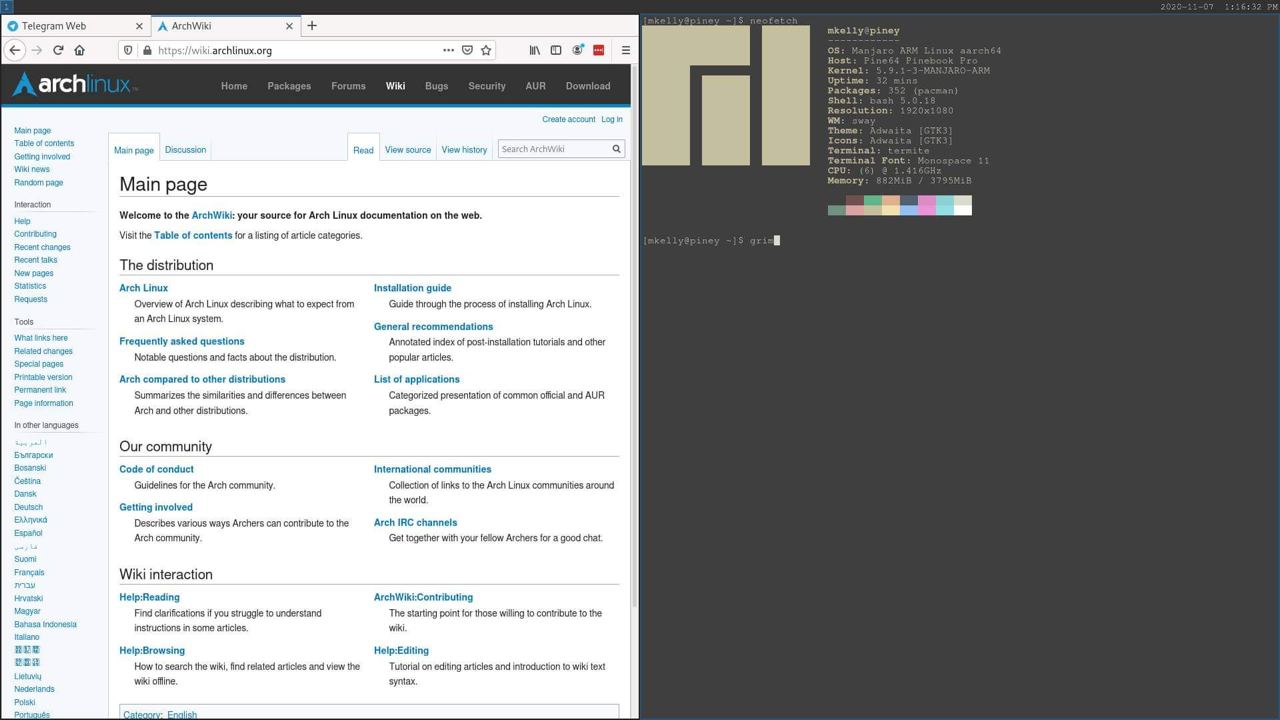This screenshot has width=1280, height=720.
Task: Open Home in Arch navigation
Action: 234,86
